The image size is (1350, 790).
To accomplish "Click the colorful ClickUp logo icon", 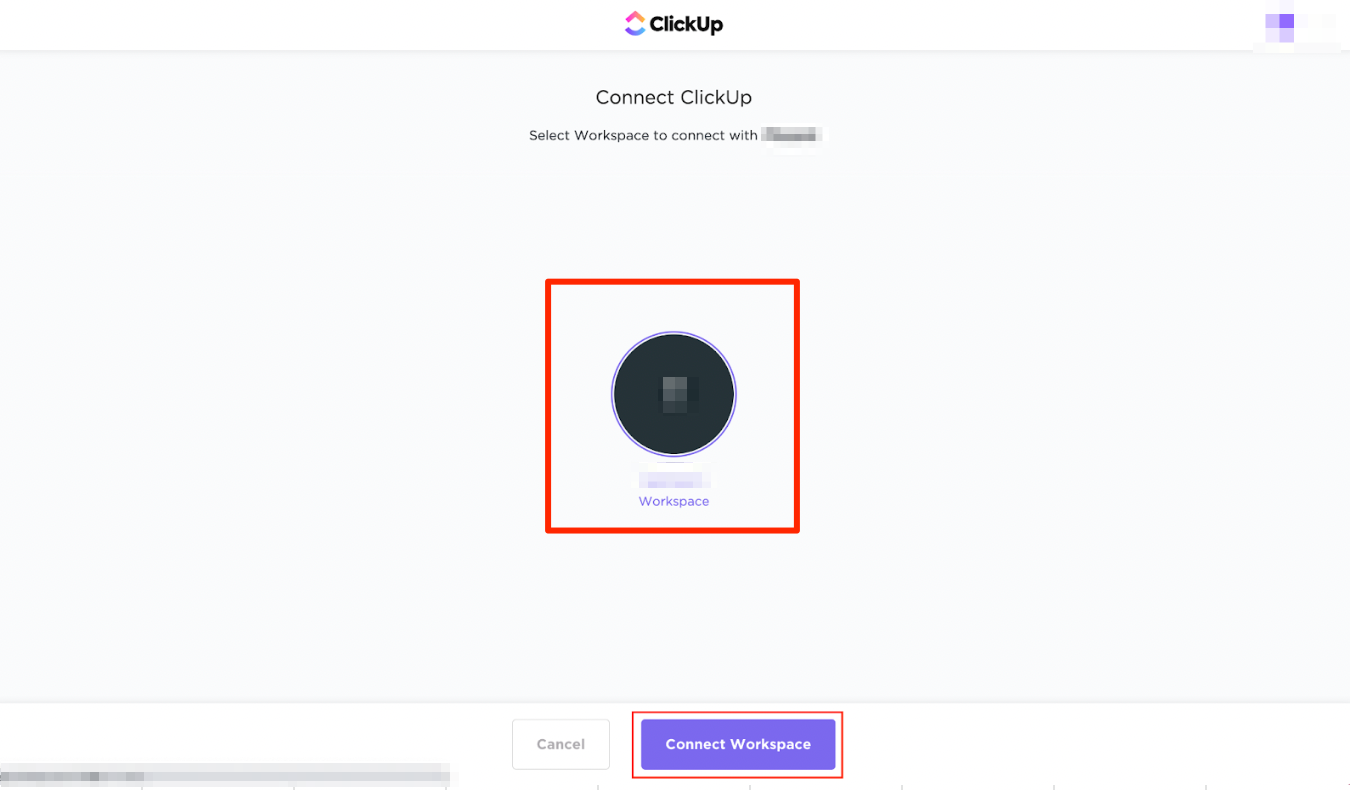I will (635, 24).
